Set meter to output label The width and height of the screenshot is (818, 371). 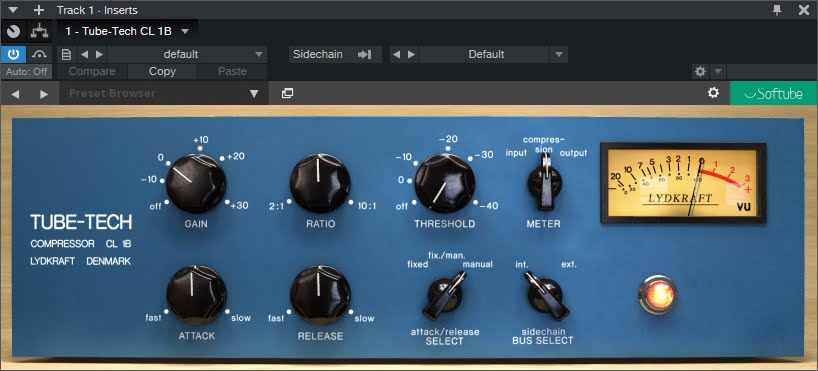point(573,153)
